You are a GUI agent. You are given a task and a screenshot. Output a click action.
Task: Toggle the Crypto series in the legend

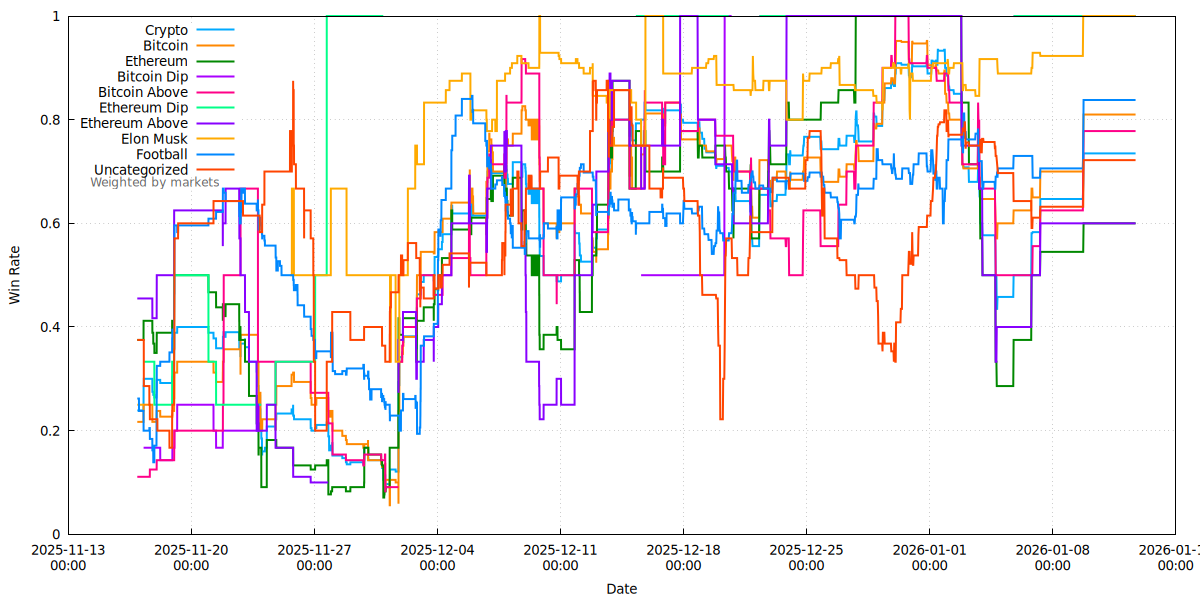click(x=165, y=29)
